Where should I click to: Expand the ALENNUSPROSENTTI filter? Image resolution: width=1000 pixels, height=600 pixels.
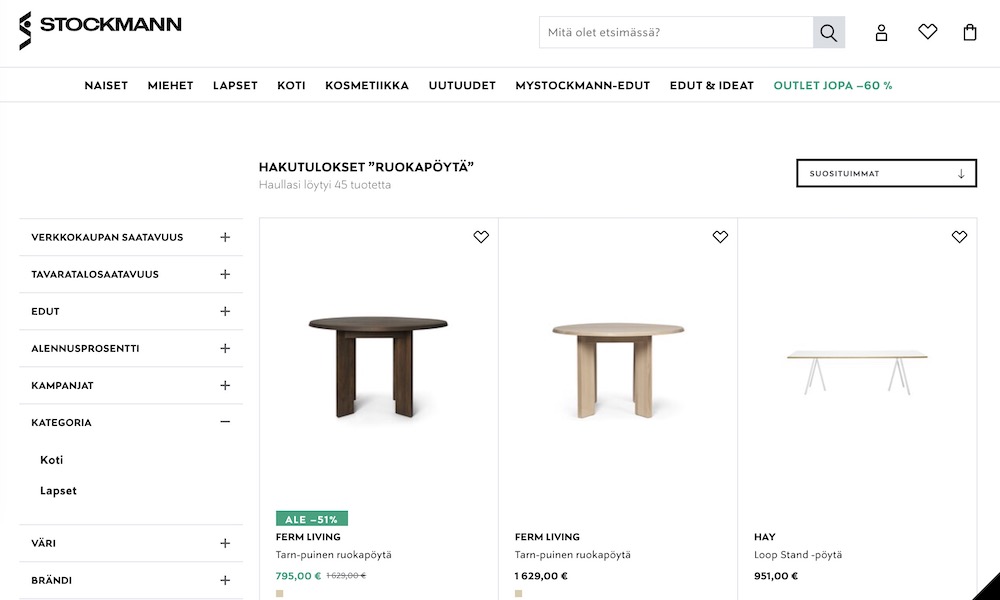point(225,348)
